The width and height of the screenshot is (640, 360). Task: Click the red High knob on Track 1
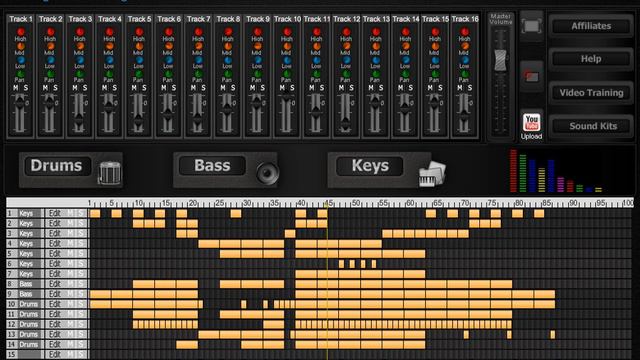click(20, 31)
